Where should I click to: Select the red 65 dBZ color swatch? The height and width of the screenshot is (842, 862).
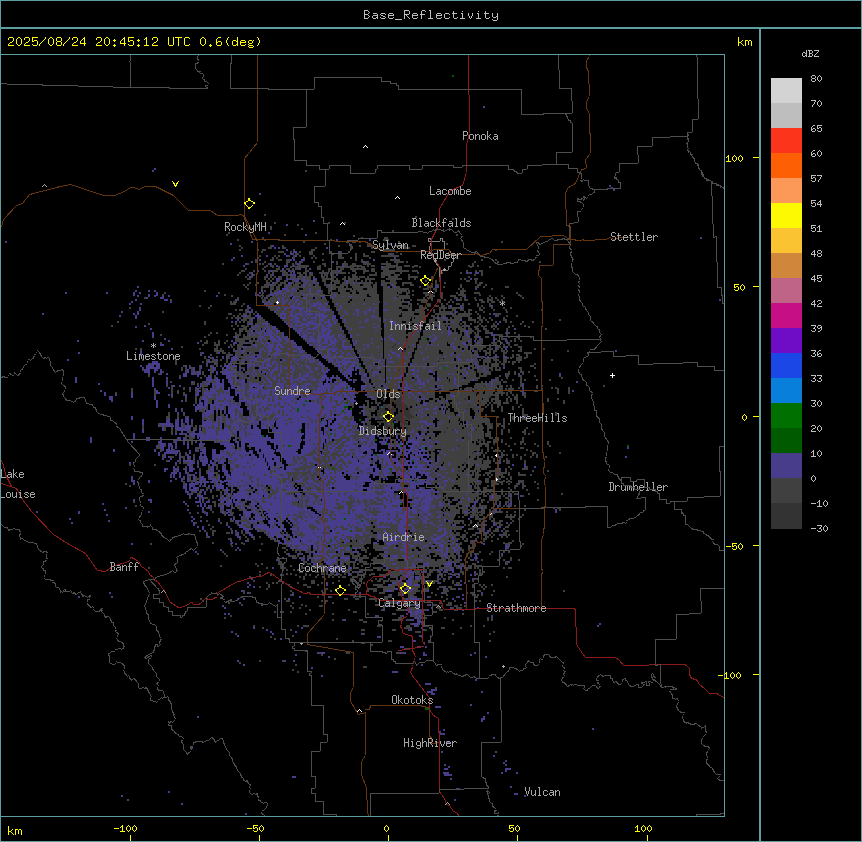(786, 140)
